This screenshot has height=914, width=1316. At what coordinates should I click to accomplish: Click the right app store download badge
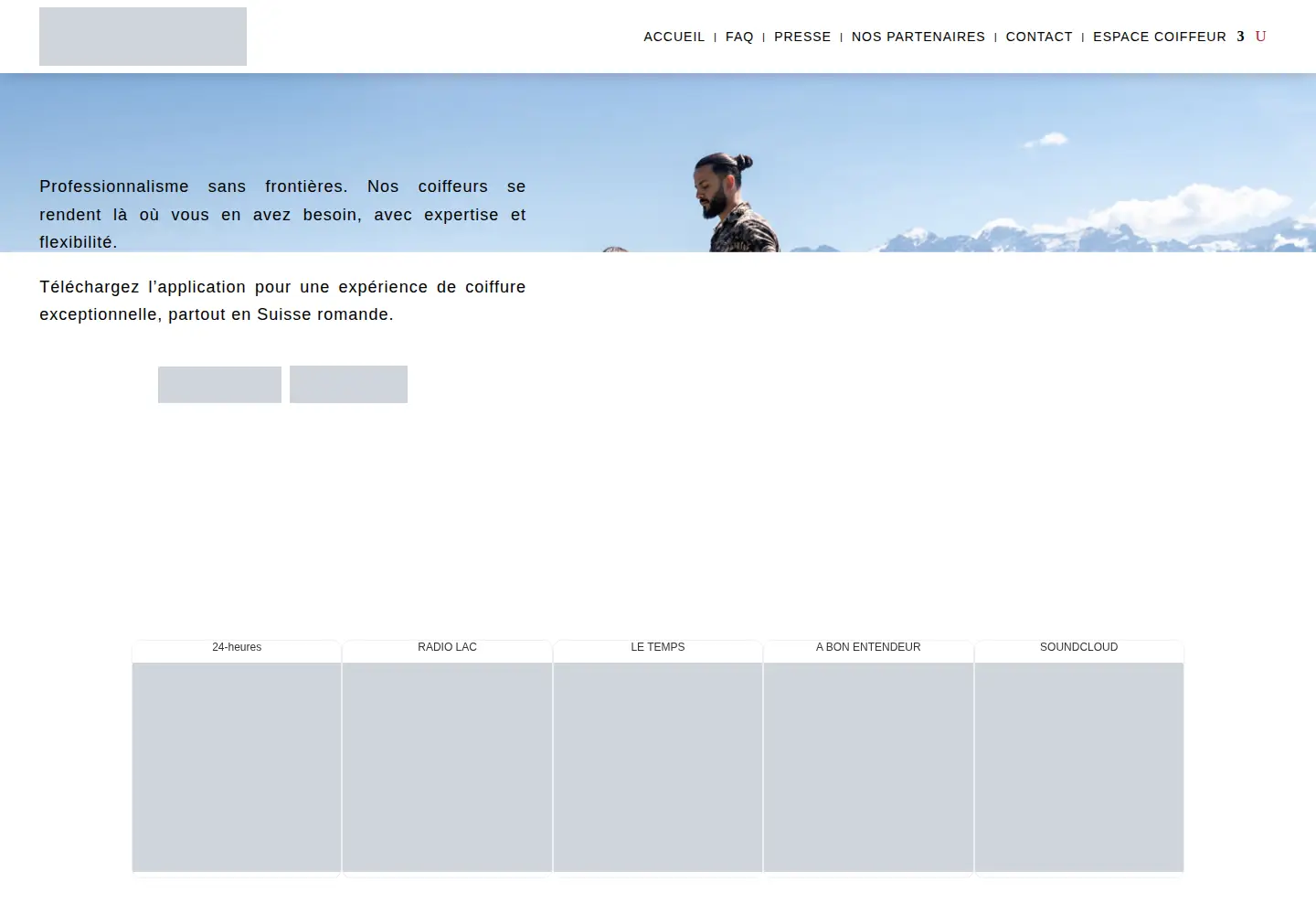pyautogui.click(x=348, y=384)
